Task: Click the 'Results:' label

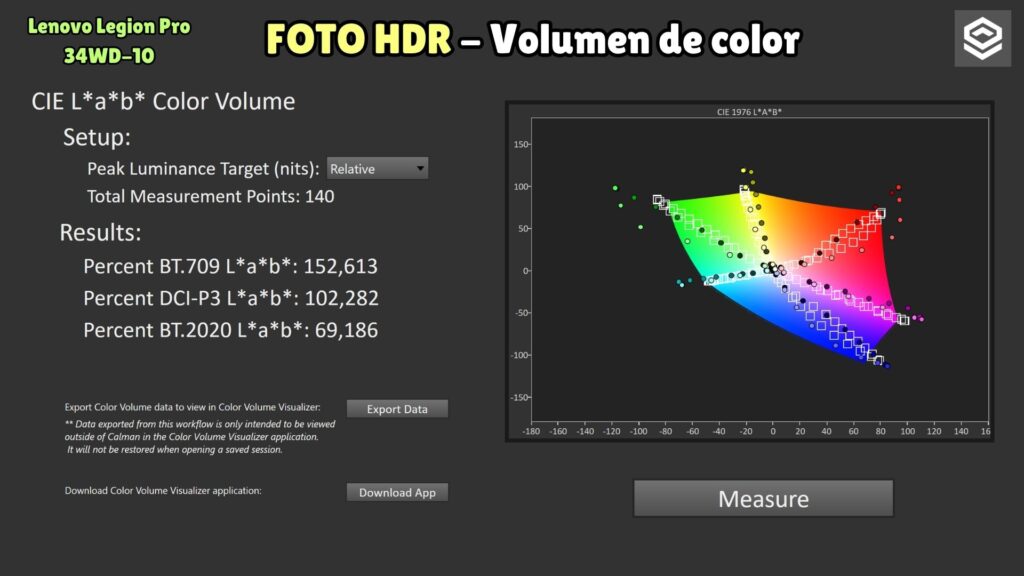Action: click(101, 232)
